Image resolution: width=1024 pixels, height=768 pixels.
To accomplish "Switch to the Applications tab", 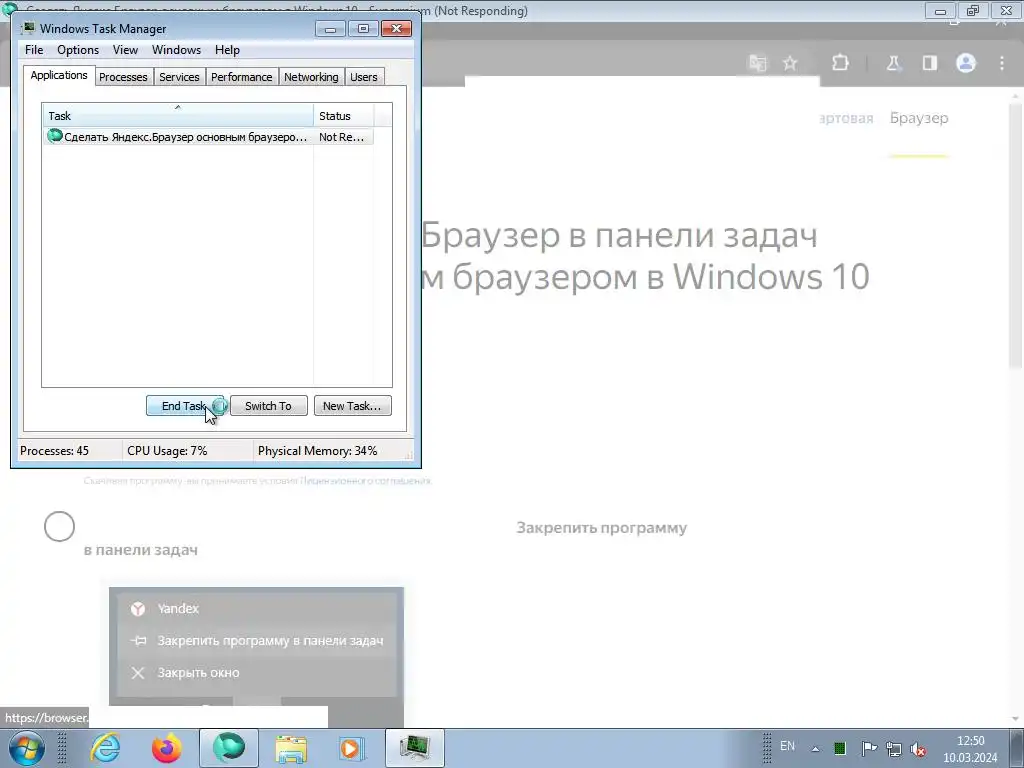I will (x=59, y=75).
